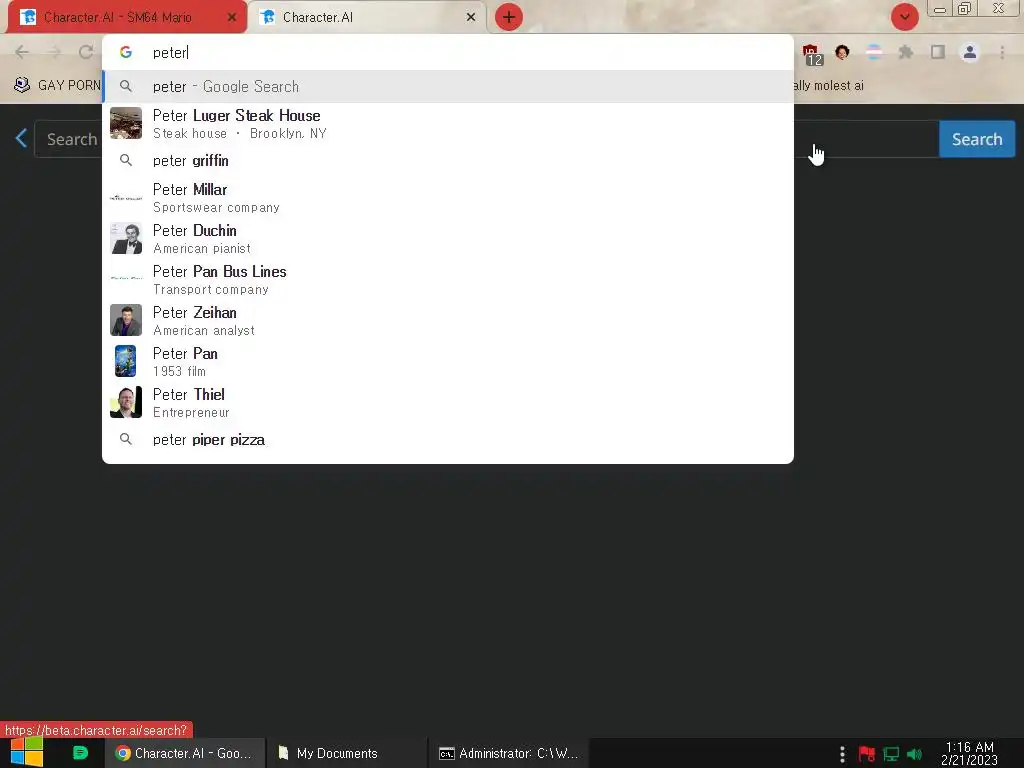Select the Peter Thiel suggestion
This screenshot has height=768, width=1024.
click(x=448, y=403)
